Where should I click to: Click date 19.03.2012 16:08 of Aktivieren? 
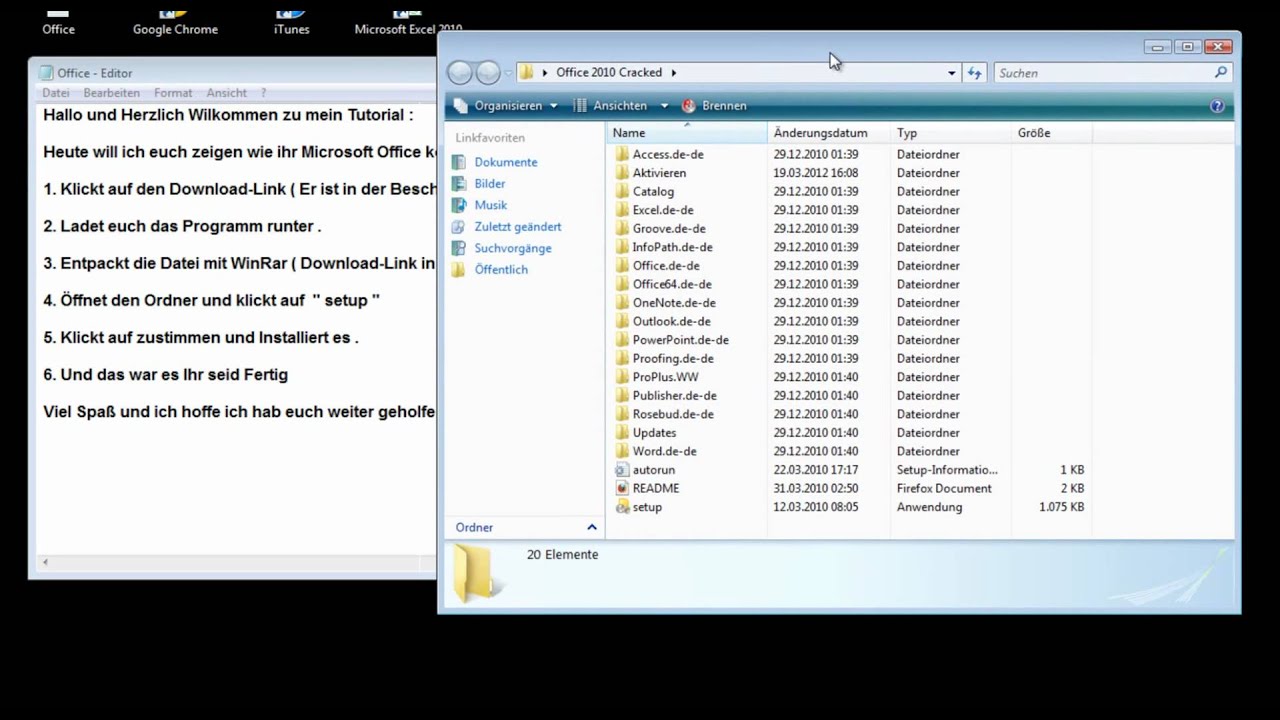click(x=816, y=173)
